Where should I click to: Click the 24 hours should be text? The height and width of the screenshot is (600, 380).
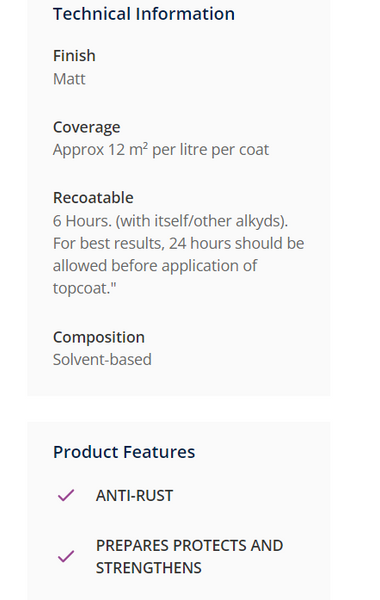237,243
